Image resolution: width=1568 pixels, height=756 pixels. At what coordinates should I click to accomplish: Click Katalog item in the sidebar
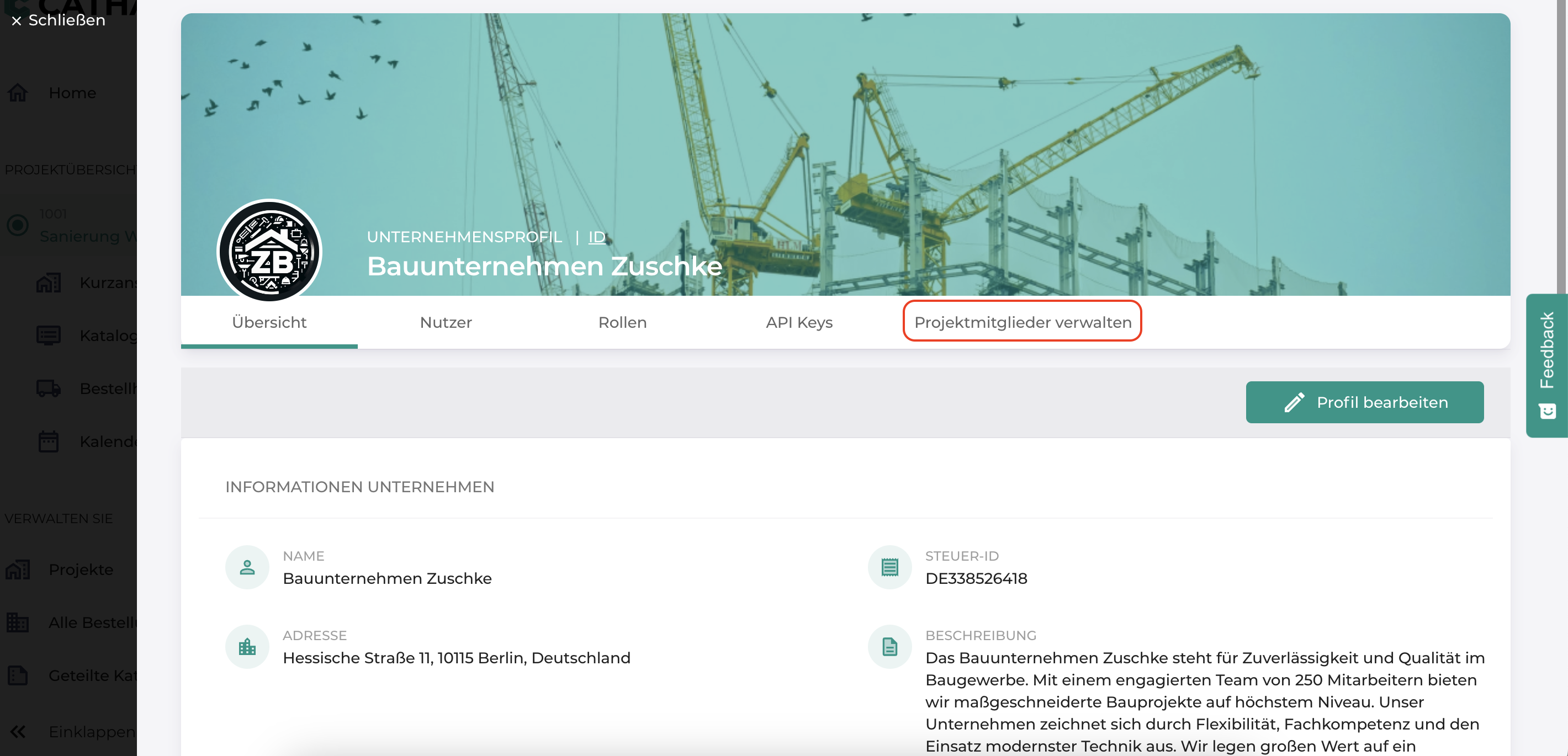[108, 335]
